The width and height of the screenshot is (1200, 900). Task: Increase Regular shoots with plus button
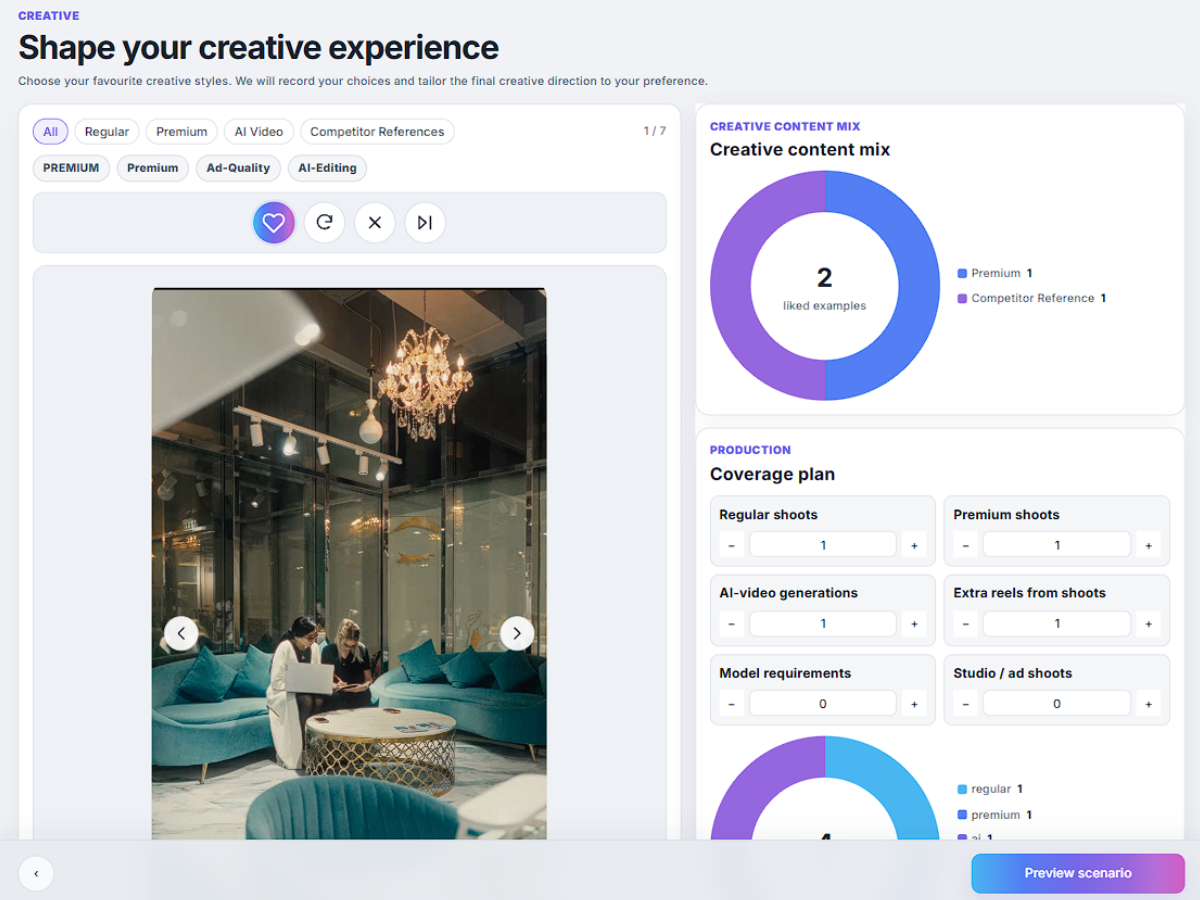[x=914, y=545]
